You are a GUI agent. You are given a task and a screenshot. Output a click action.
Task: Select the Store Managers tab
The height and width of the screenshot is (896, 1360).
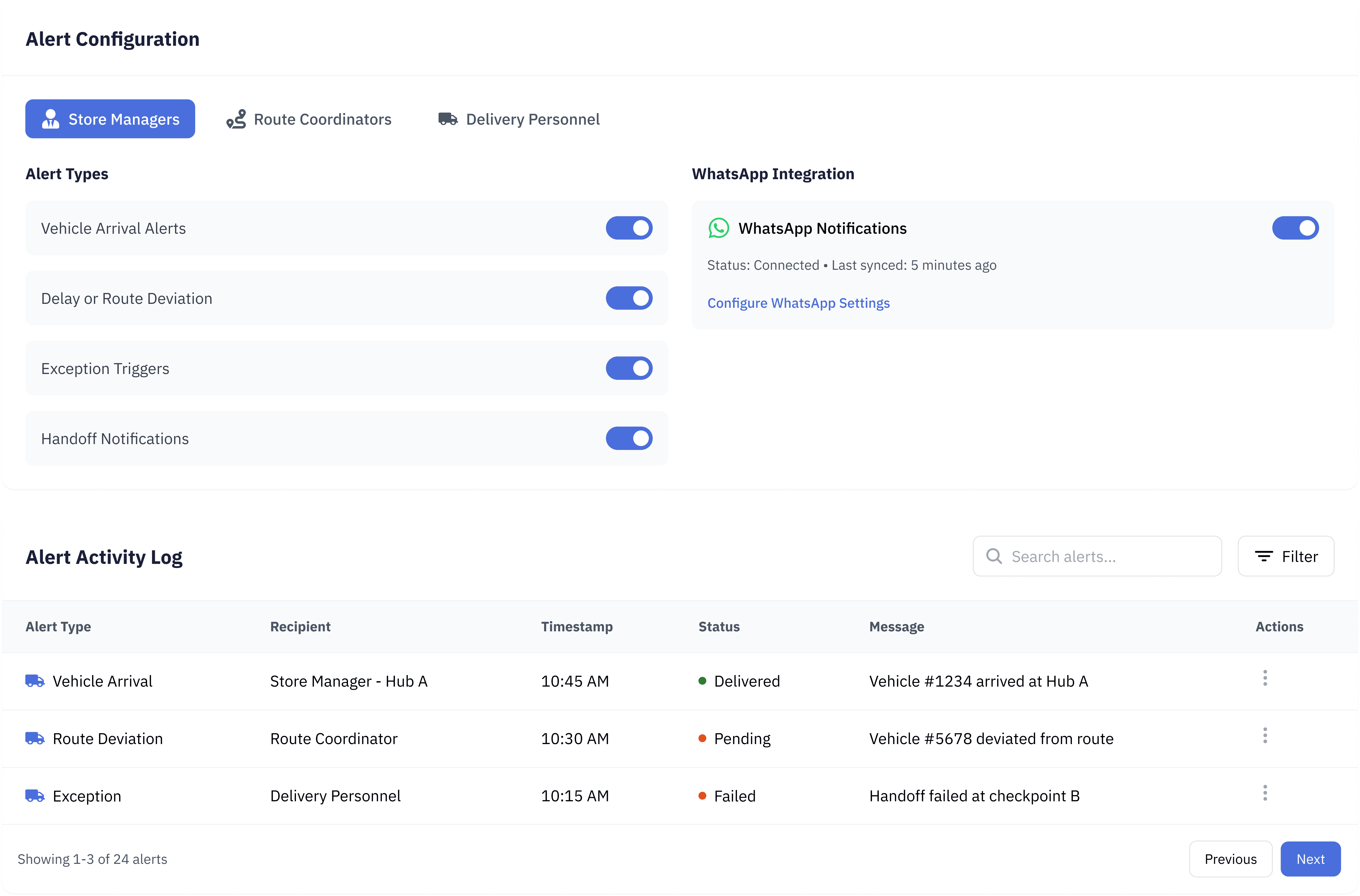110,119
